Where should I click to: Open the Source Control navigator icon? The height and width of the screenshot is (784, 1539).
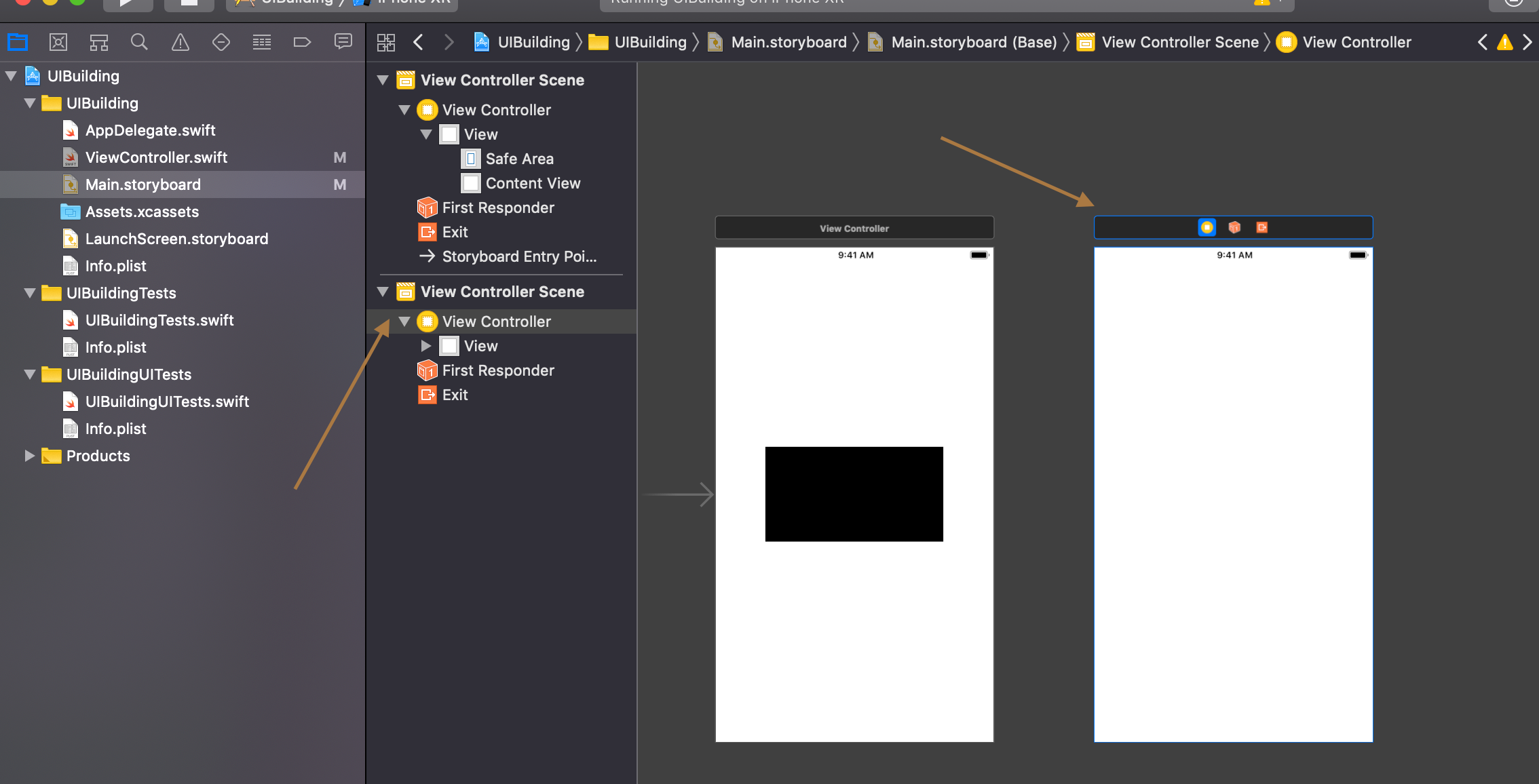[x=58, y=43]
